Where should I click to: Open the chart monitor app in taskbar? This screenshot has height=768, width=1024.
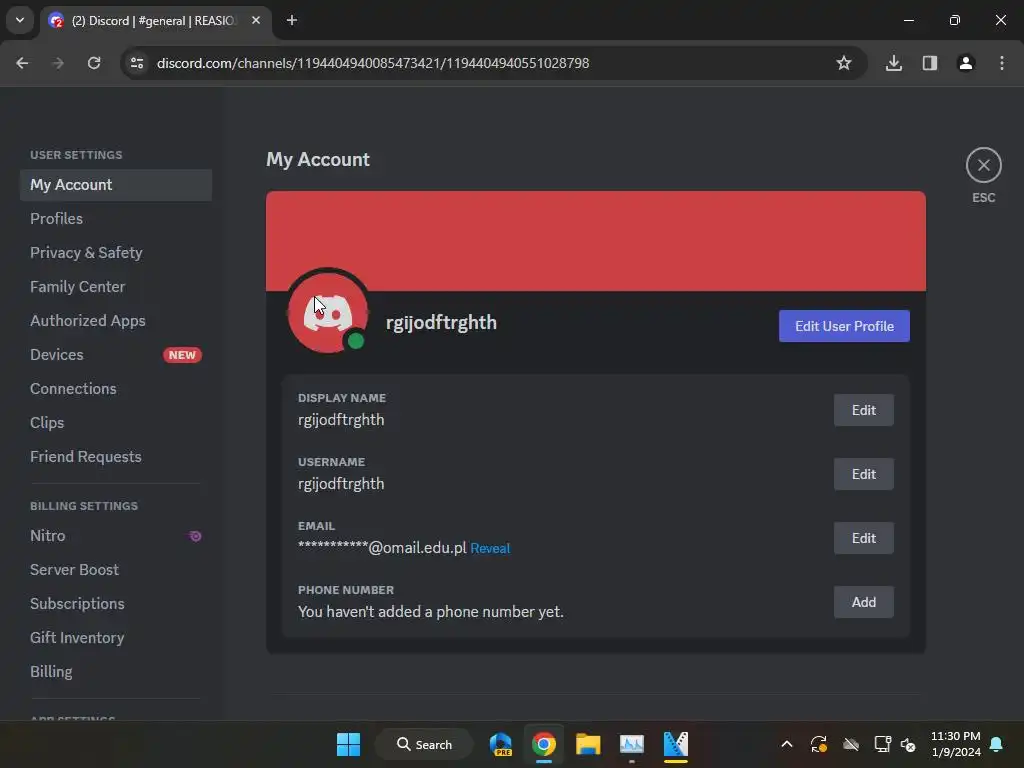[632, 744]
